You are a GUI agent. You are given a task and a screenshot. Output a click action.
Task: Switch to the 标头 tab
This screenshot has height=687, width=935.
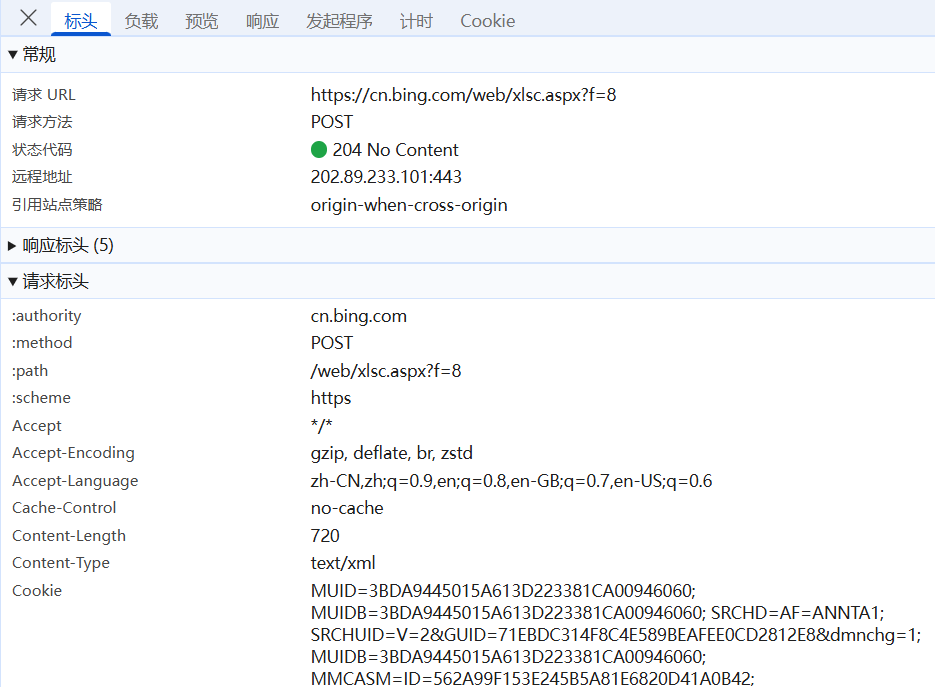tap(81, 21)
